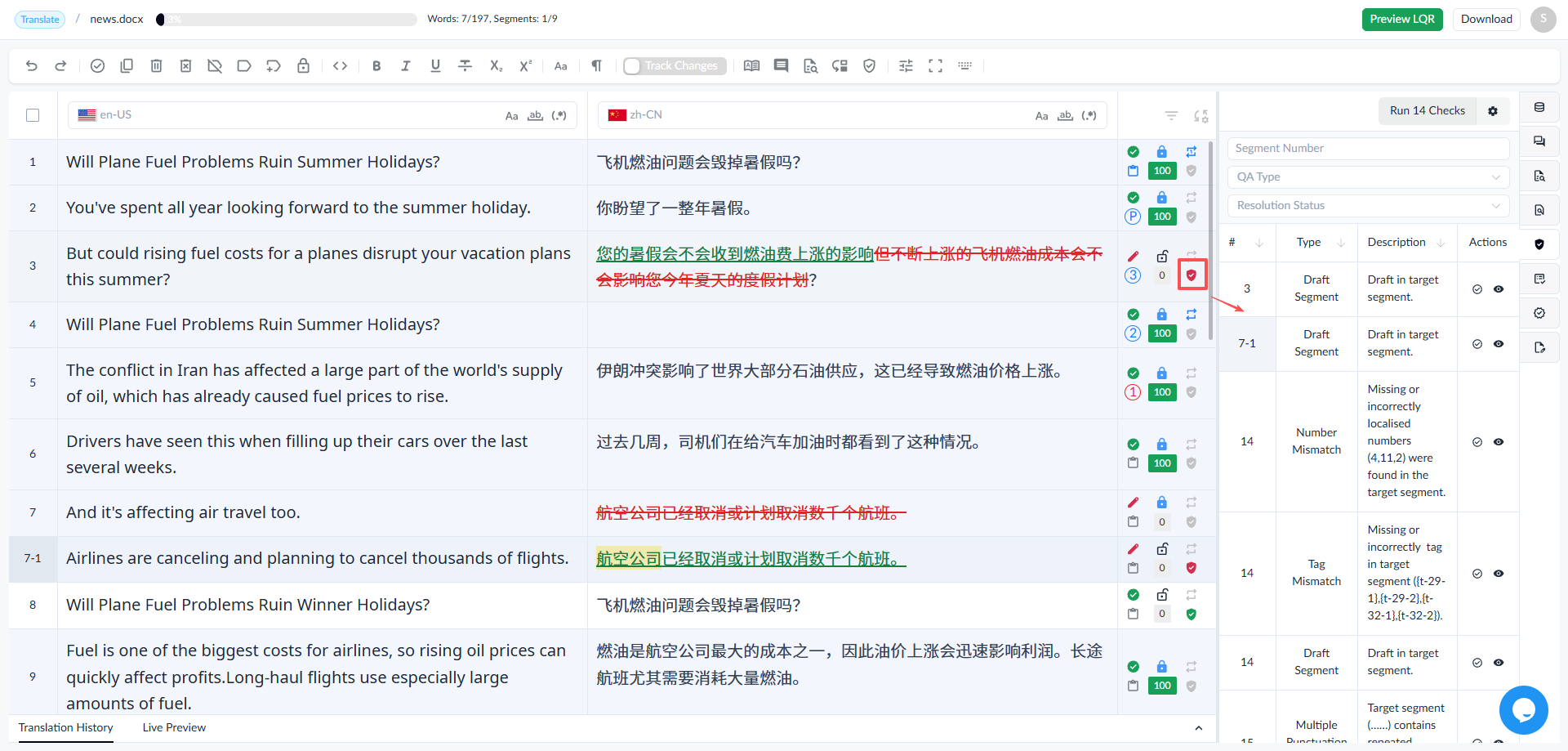
Task: Apply subscript formatting
Action: [x=496, y=66]
